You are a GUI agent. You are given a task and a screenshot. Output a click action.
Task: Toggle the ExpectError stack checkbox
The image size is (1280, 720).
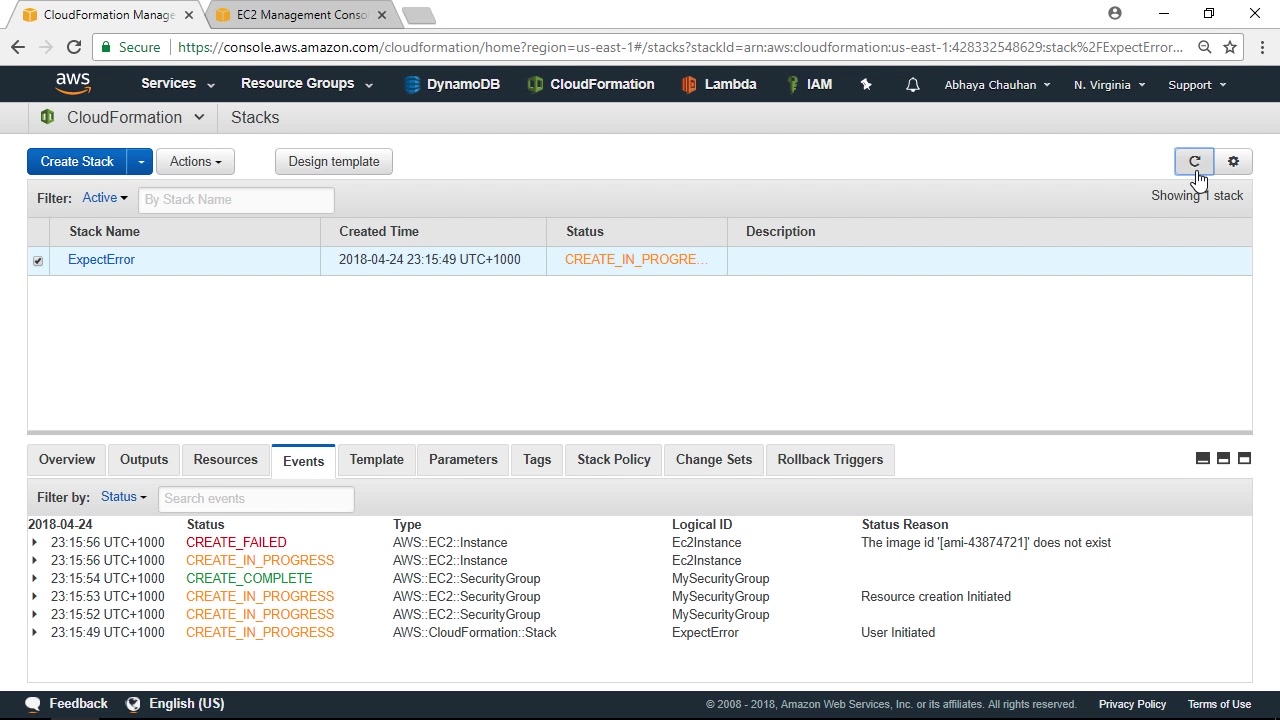(x=38, y=261)
